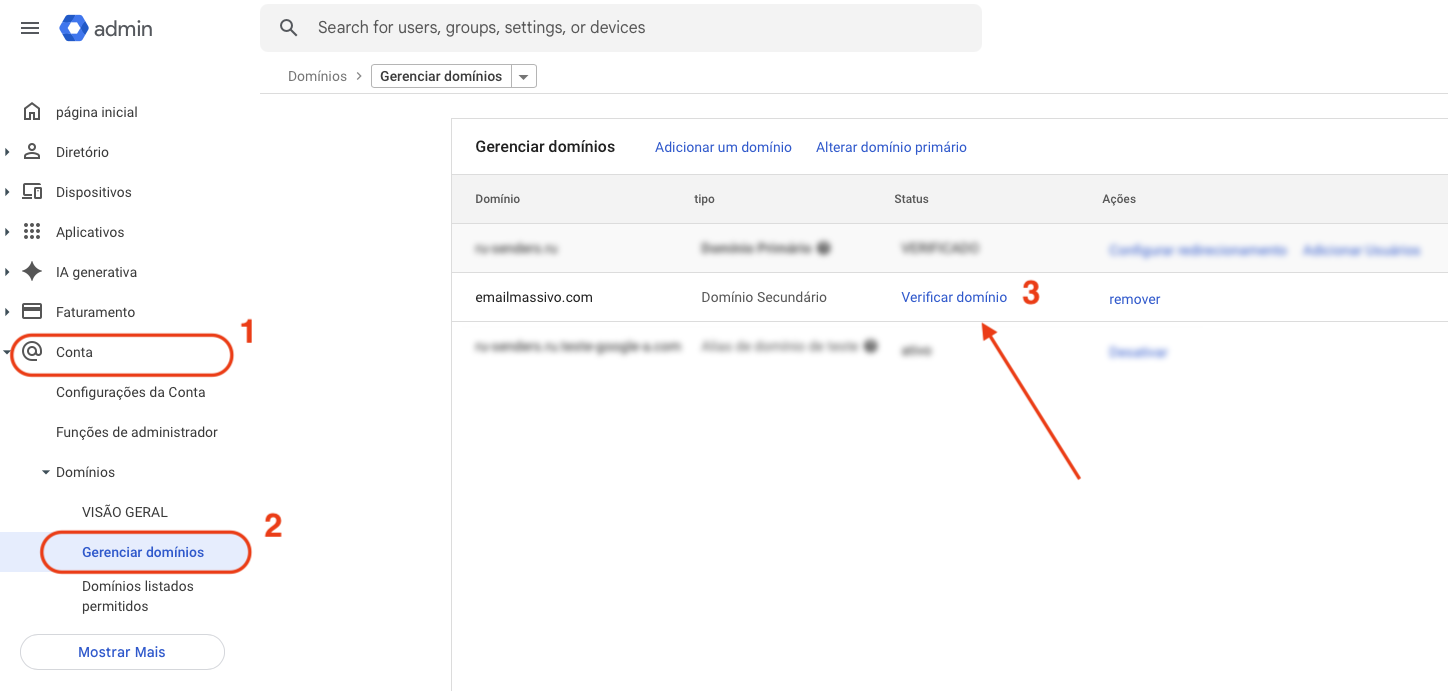Focus the search users and groups field
This screenshot has height=691, width=1448.
pos(640,28)
